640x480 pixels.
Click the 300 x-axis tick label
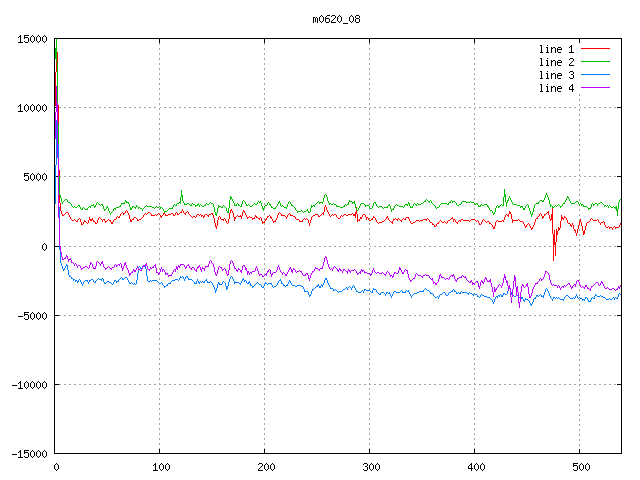370,467
